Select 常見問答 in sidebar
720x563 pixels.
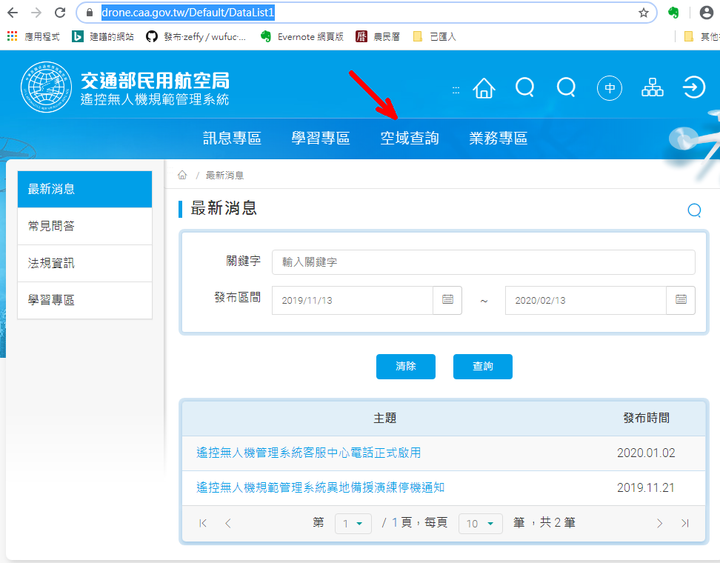click(x=85, y=226)
